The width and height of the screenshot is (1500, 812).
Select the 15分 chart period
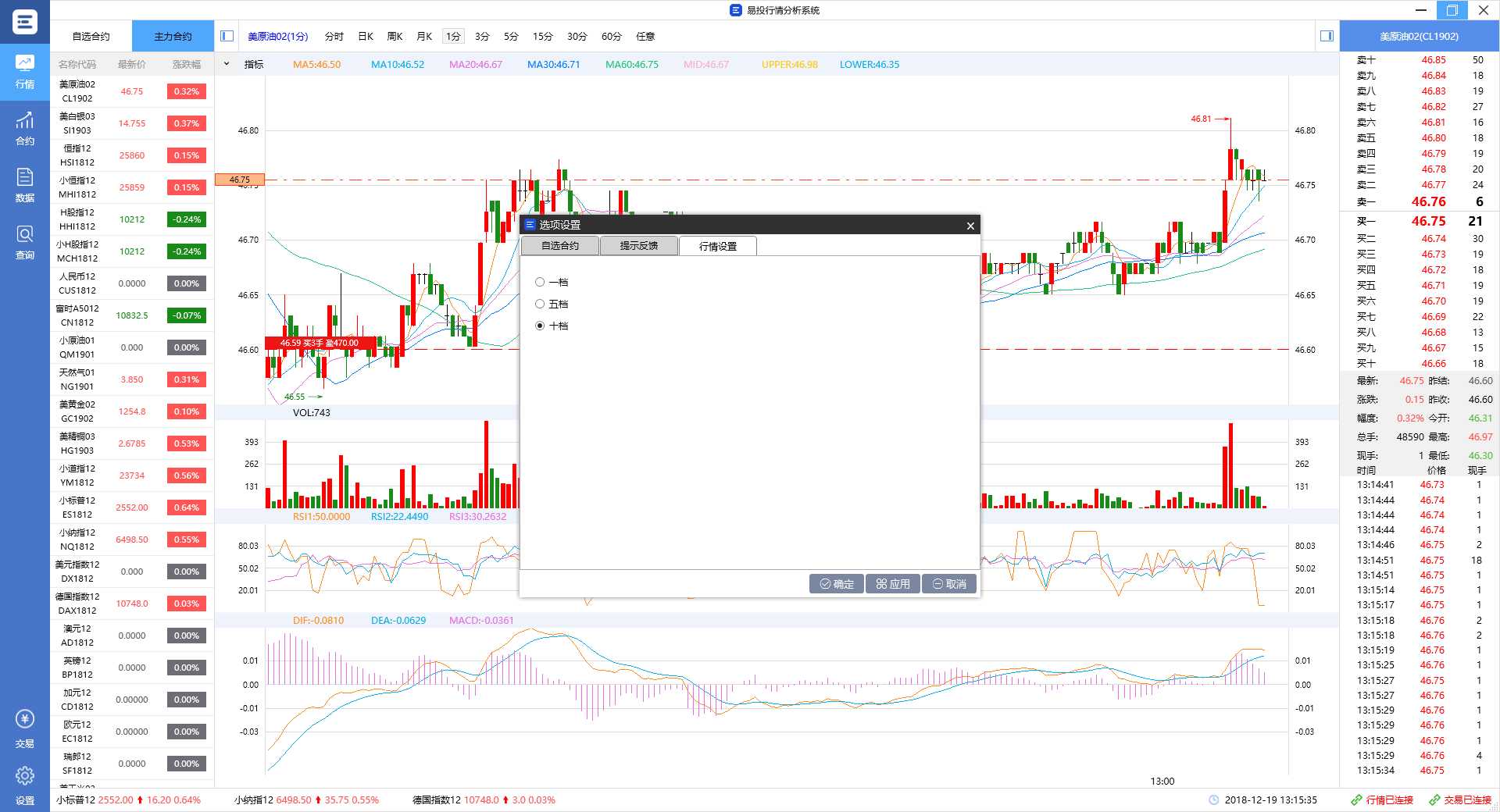click(543, 37)
